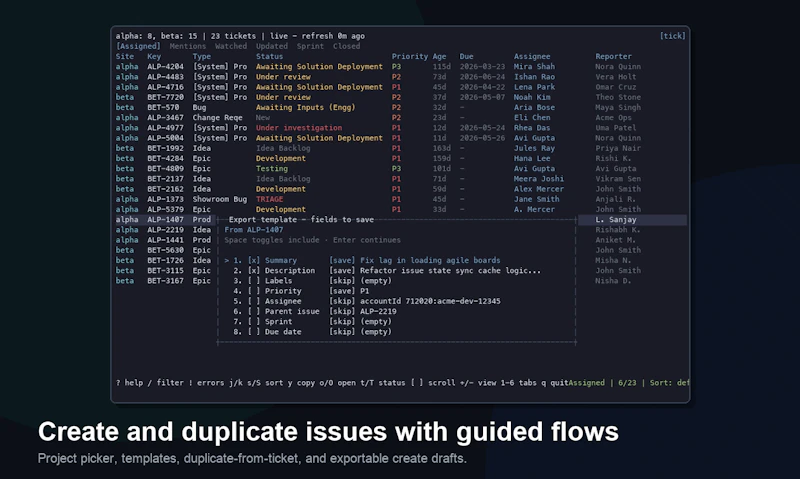Click Awaiting Inputs (Engg) status
Image resolution: width=800 pixels, height=479 pixels.
coord(306,108)
